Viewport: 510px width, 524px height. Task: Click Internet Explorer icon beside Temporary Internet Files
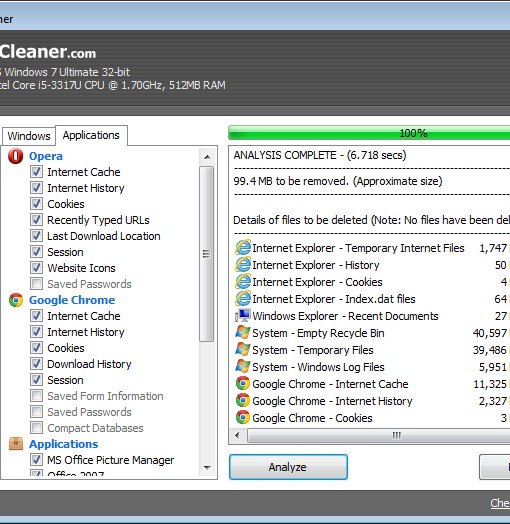click(x=243, y=248)
